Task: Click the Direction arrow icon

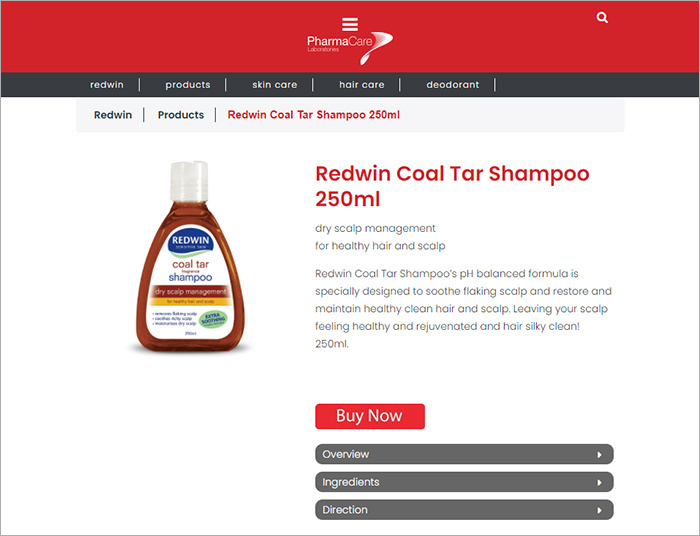Action: click(x=599, y=510)
